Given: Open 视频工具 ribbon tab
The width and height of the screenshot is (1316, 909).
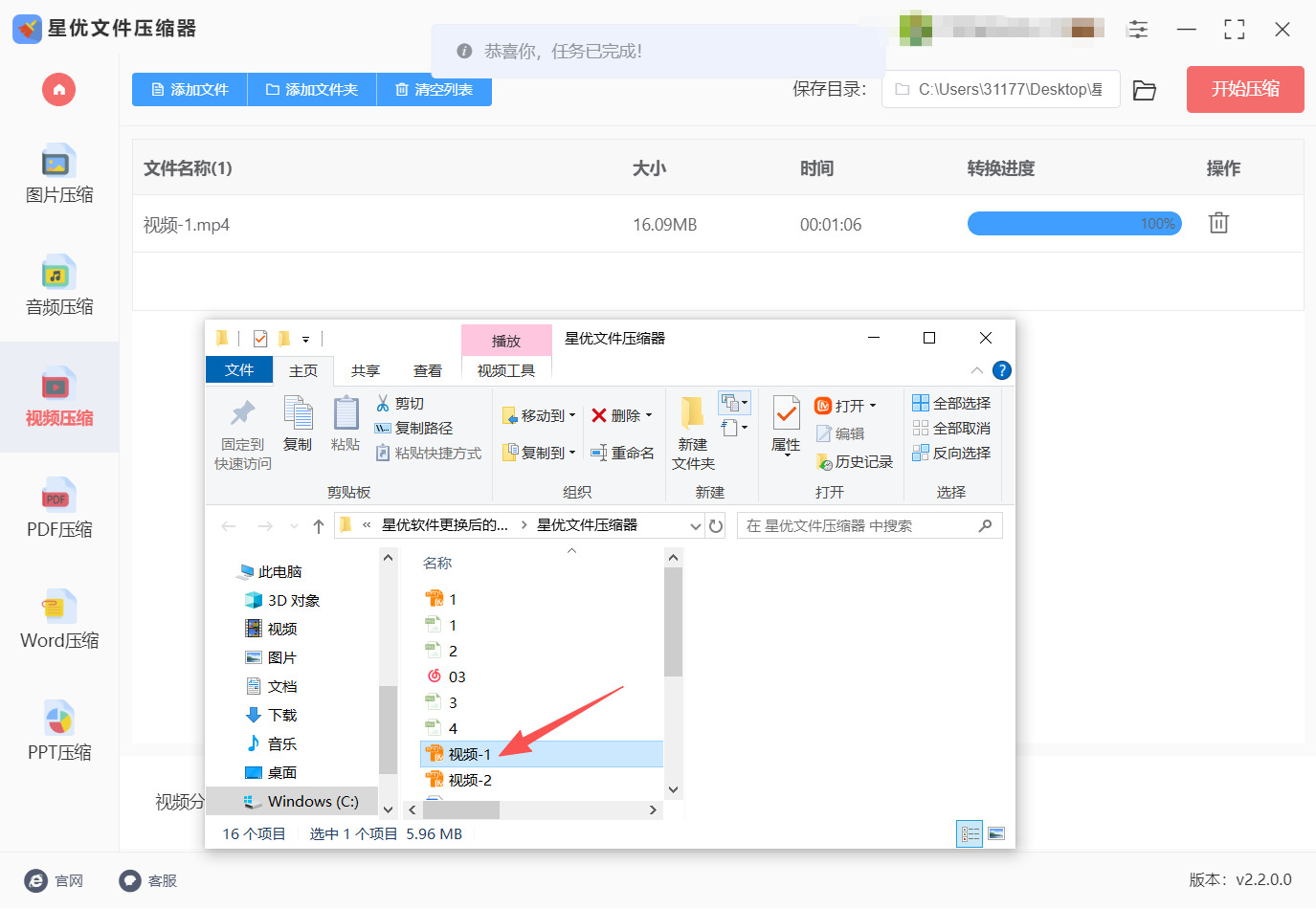Looking at the screenshot, I should coord(506,370).
